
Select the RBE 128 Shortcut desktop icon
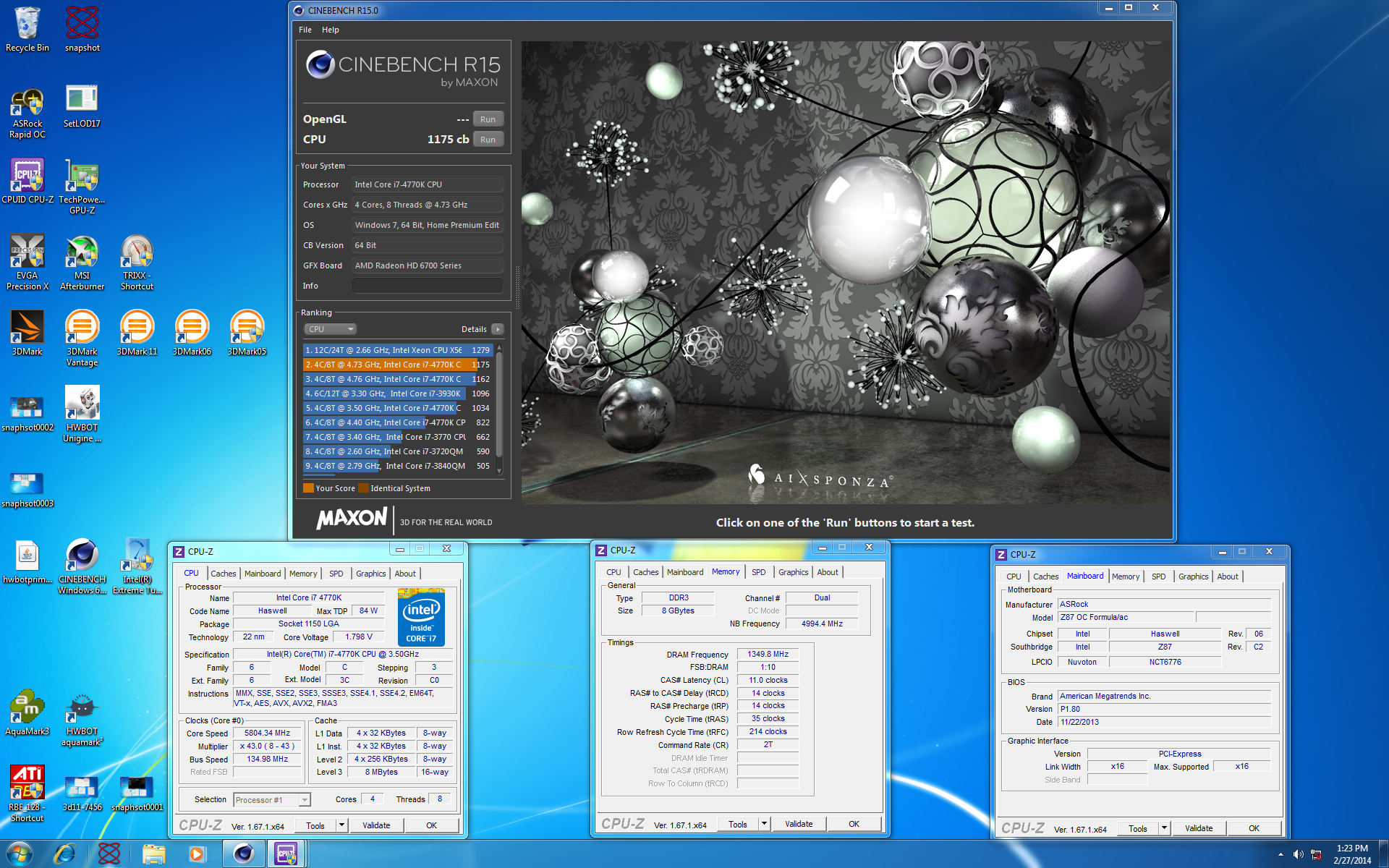[27, 793]
